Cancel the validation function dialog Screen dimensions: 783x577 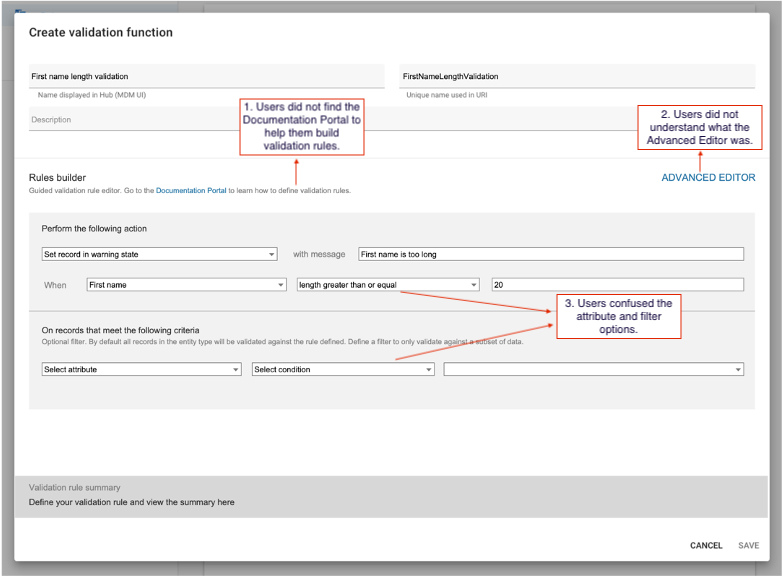point(706,546)
